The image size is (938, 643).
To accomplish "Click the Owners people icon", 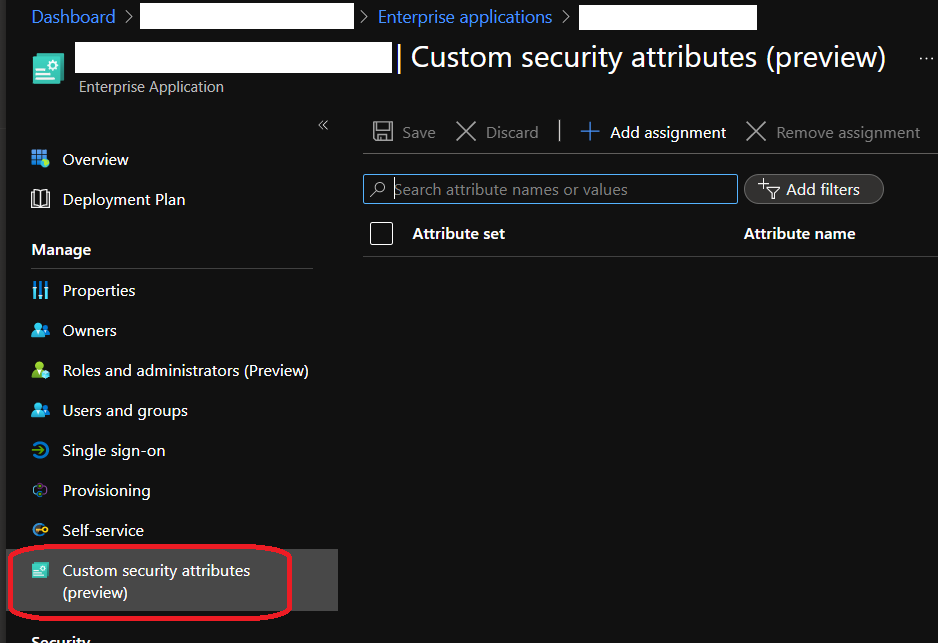I will 40,330.
